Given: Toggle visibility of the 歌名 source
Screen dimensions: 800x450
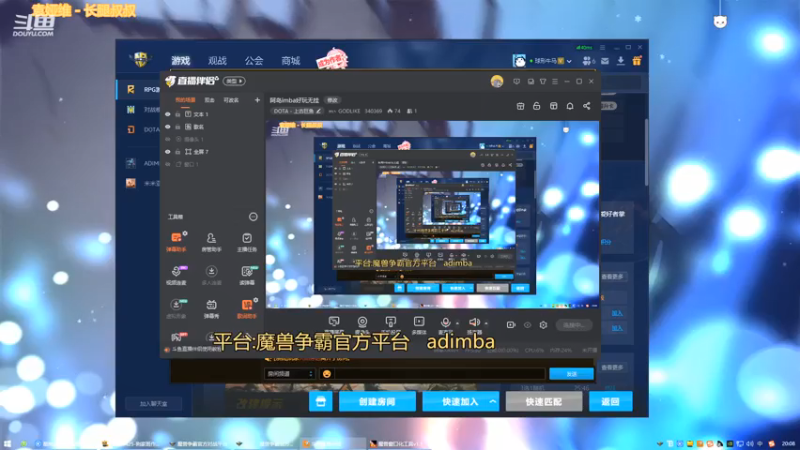Looking at the screenshot, I should coord(168,127).
